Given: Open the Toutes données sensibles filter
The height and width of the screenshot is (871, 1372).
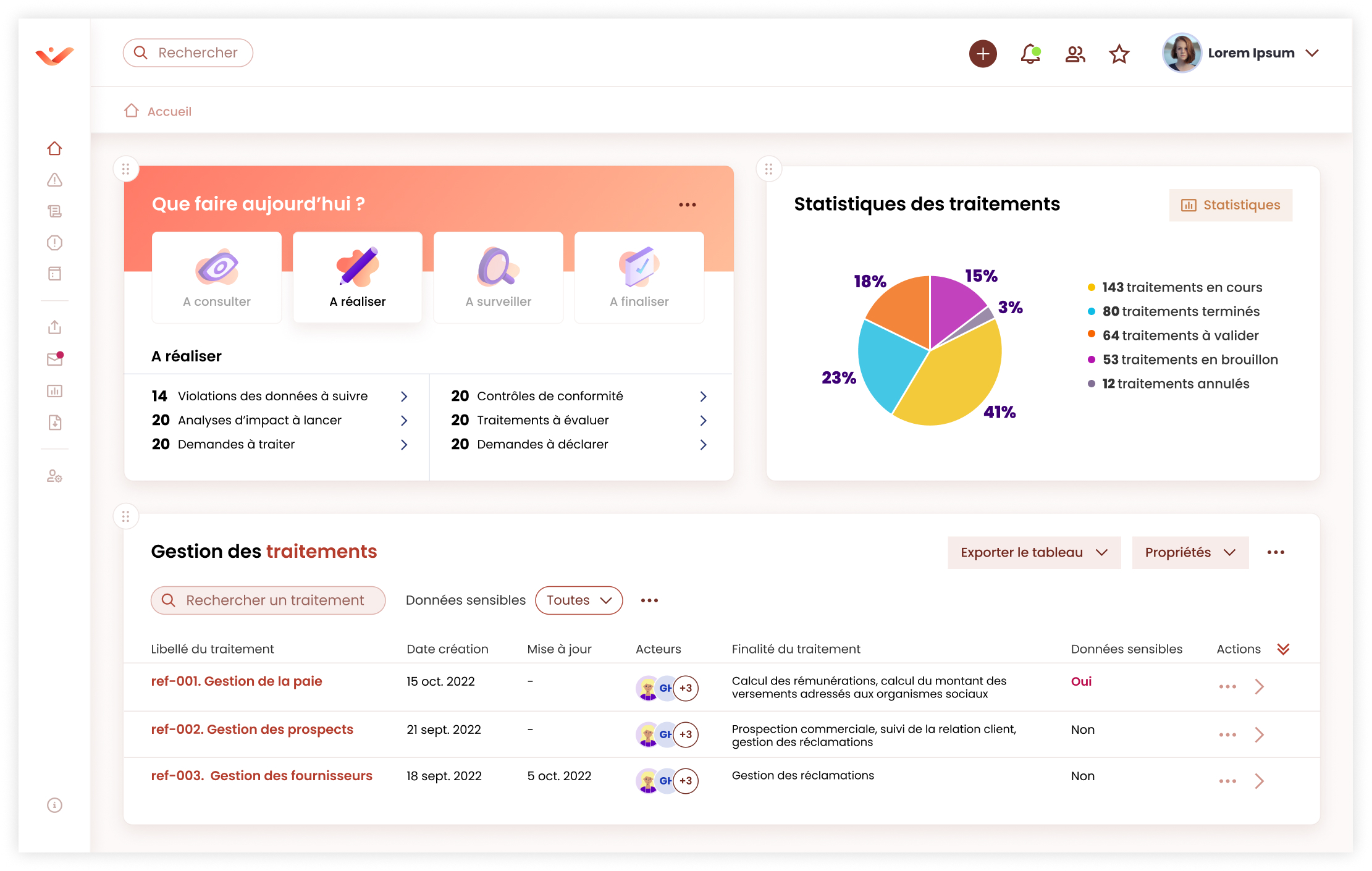Looking at the screenshot, I should tap(579, 600).
